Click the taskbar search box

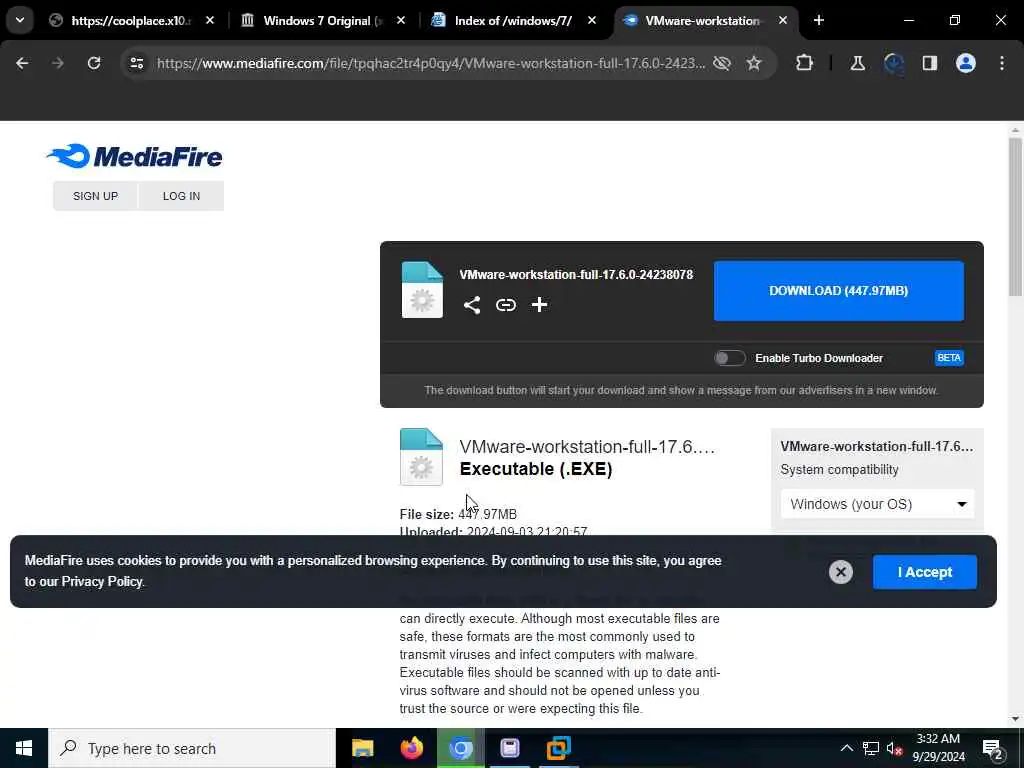(191, 748)
